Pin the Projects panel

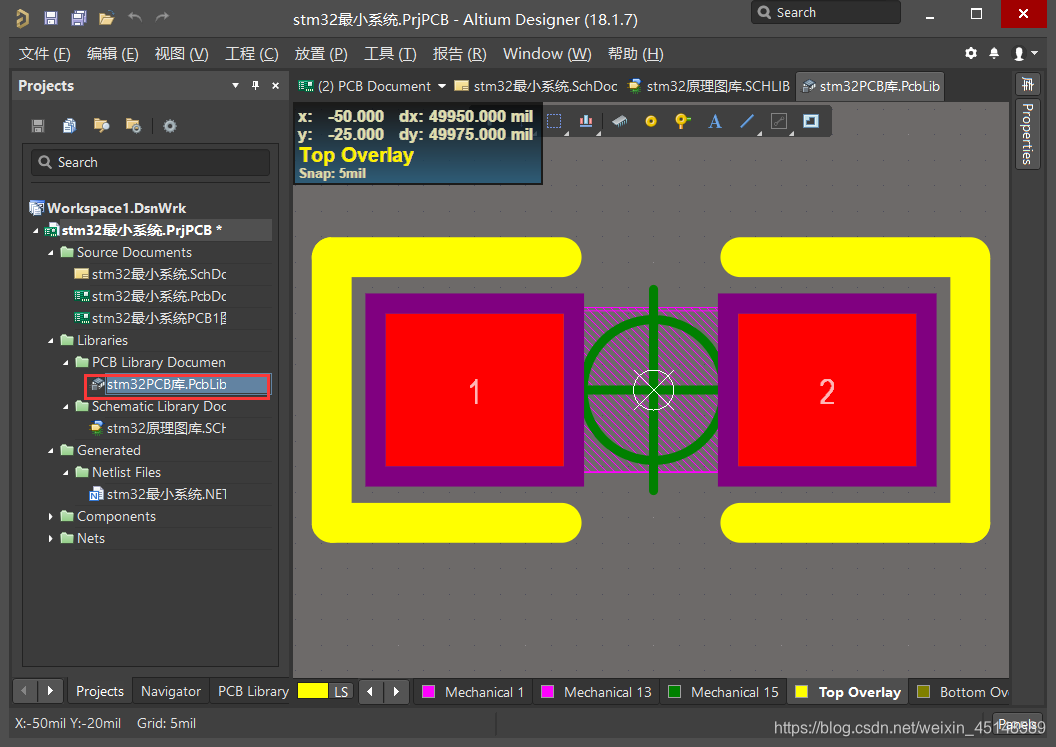(x=255, y=86)
